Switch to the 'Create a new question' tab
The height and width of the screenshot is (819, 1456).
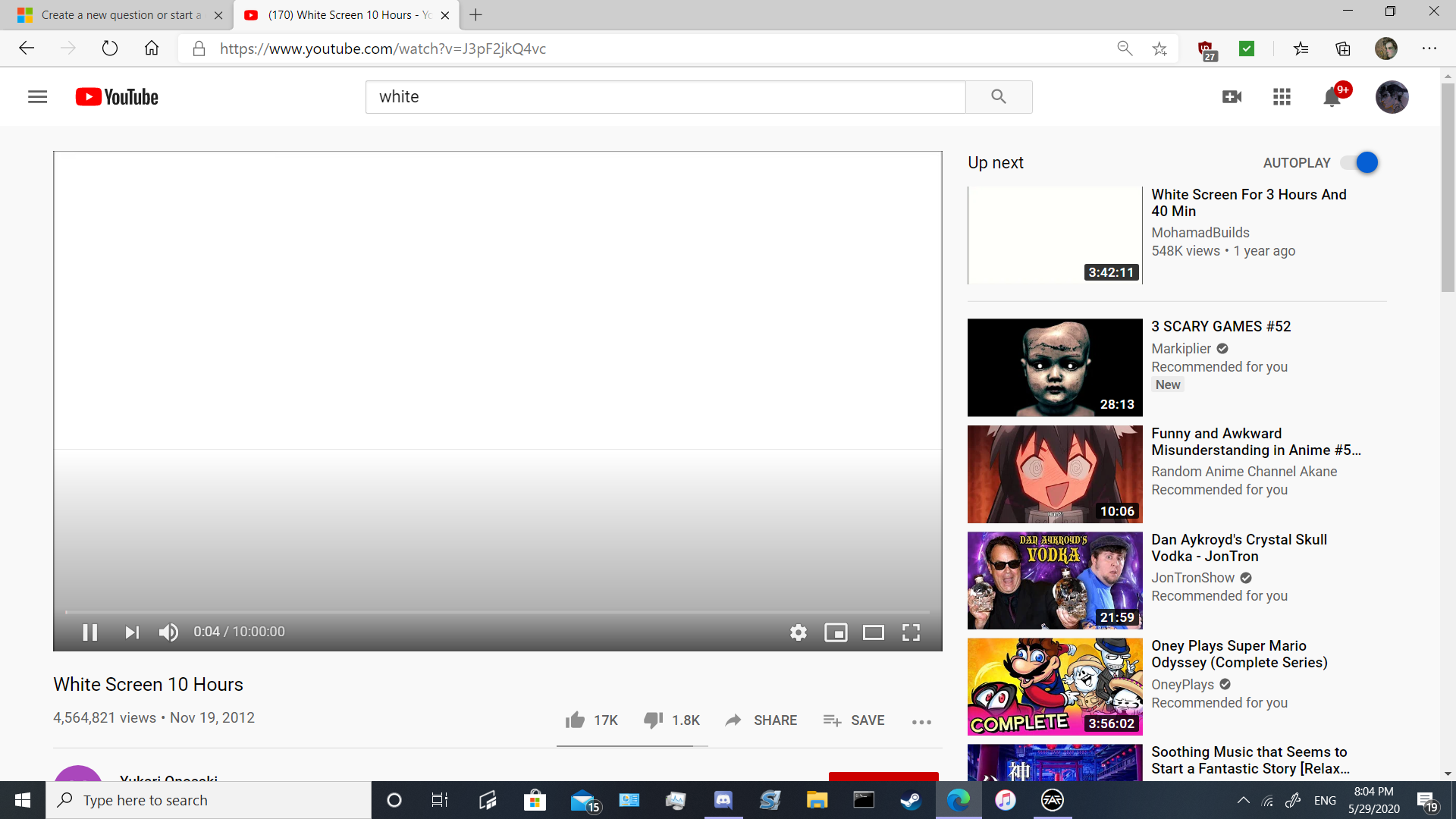click(x=120, y=15)
